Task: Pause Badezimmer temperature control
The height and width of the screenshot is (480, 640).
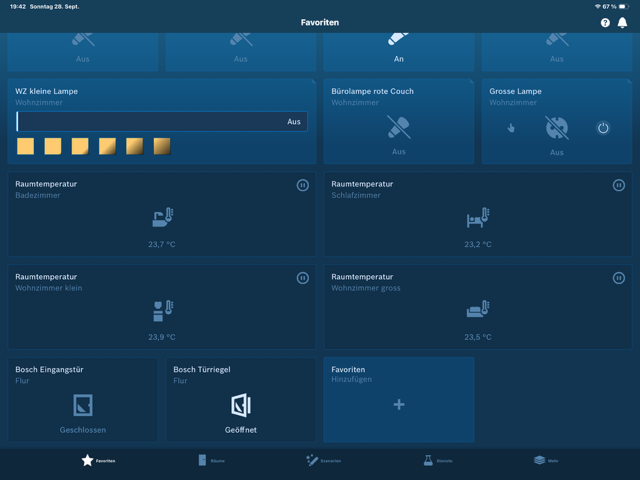Action: tap(302, 185)
